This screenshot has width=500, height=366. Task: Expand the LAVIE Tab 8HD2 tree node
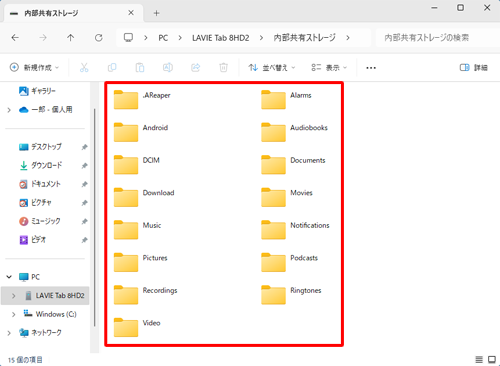click(x=14, y=296)
